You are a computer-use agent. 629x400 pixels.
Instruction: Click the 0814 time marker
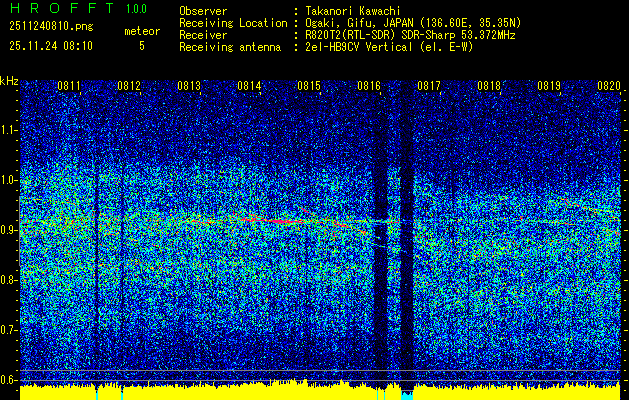coord(249,85)
